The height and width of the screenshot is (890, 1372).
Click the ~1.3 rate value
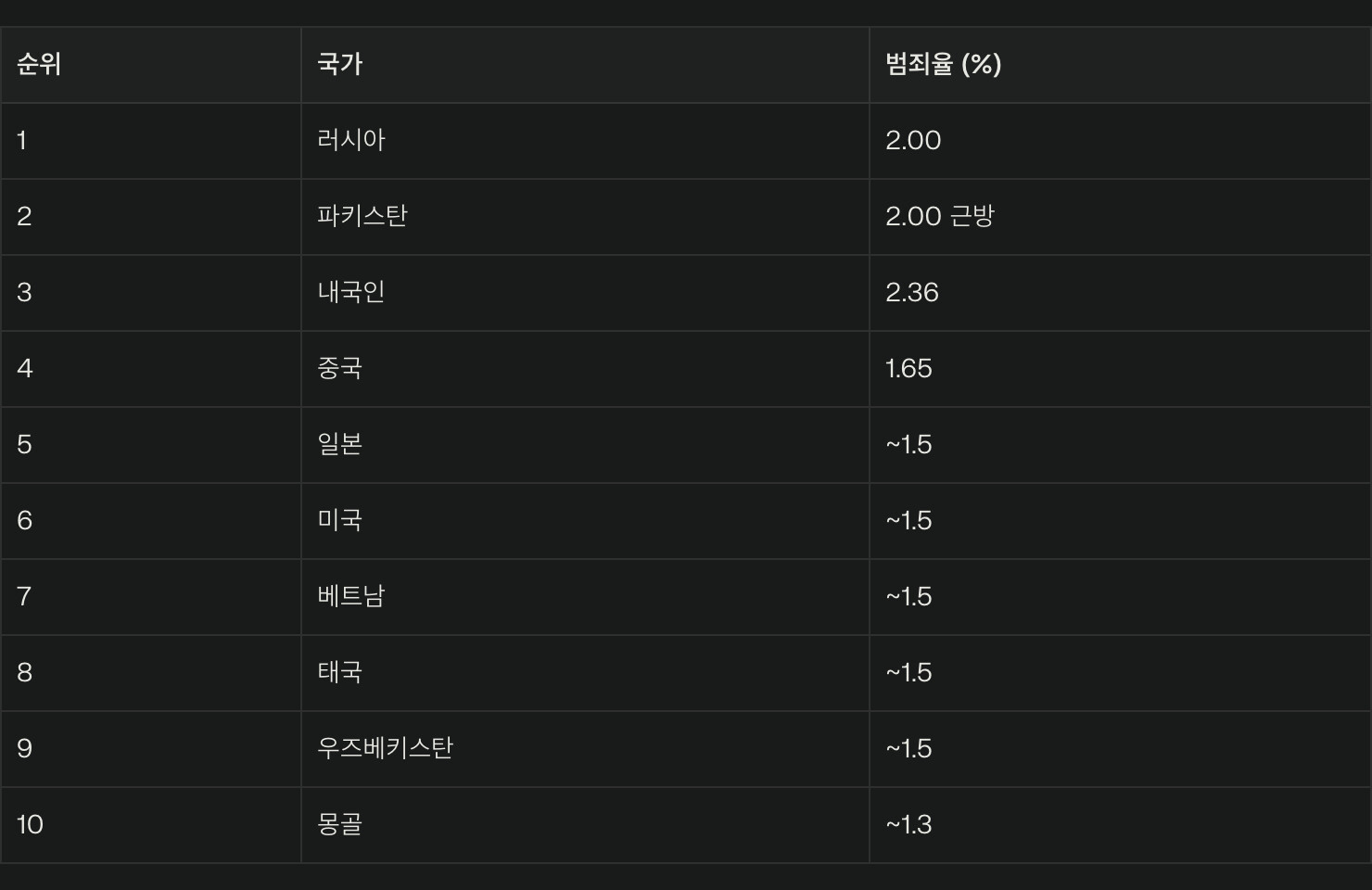(908, 825)
